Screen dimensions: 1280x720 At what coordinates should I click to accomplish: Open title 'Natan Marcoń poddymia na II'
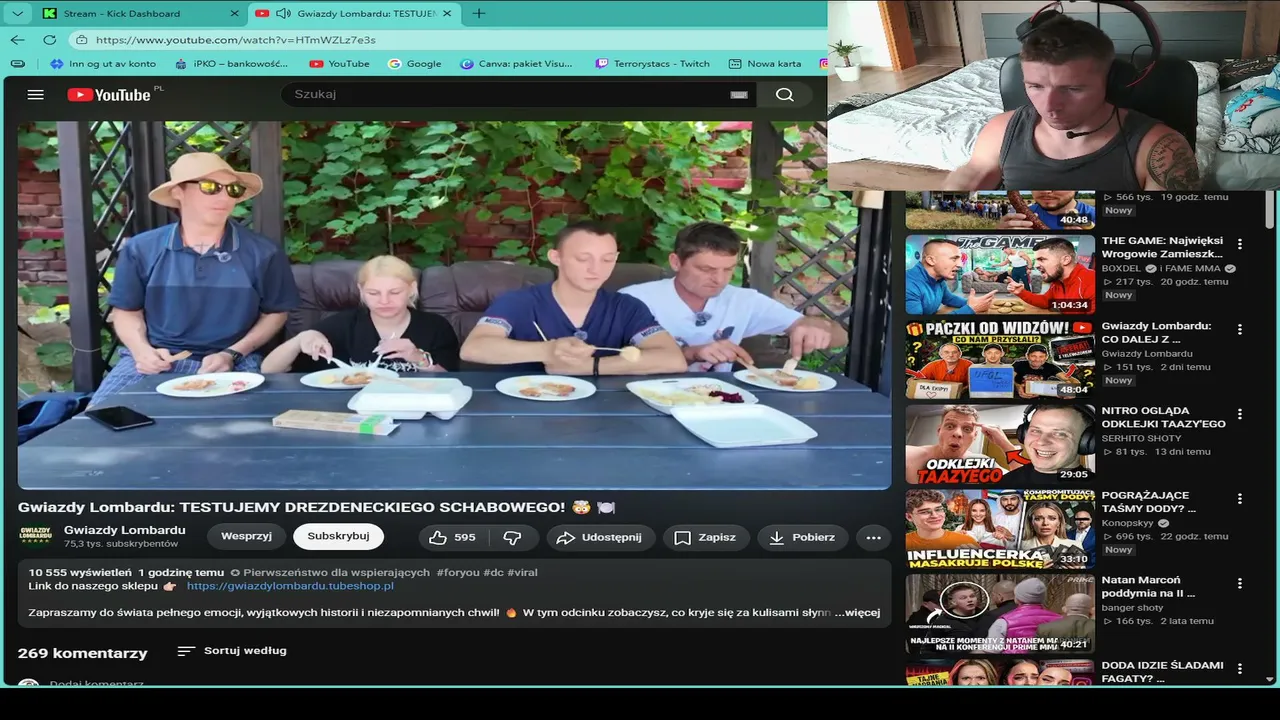[x=1149, y=586]
